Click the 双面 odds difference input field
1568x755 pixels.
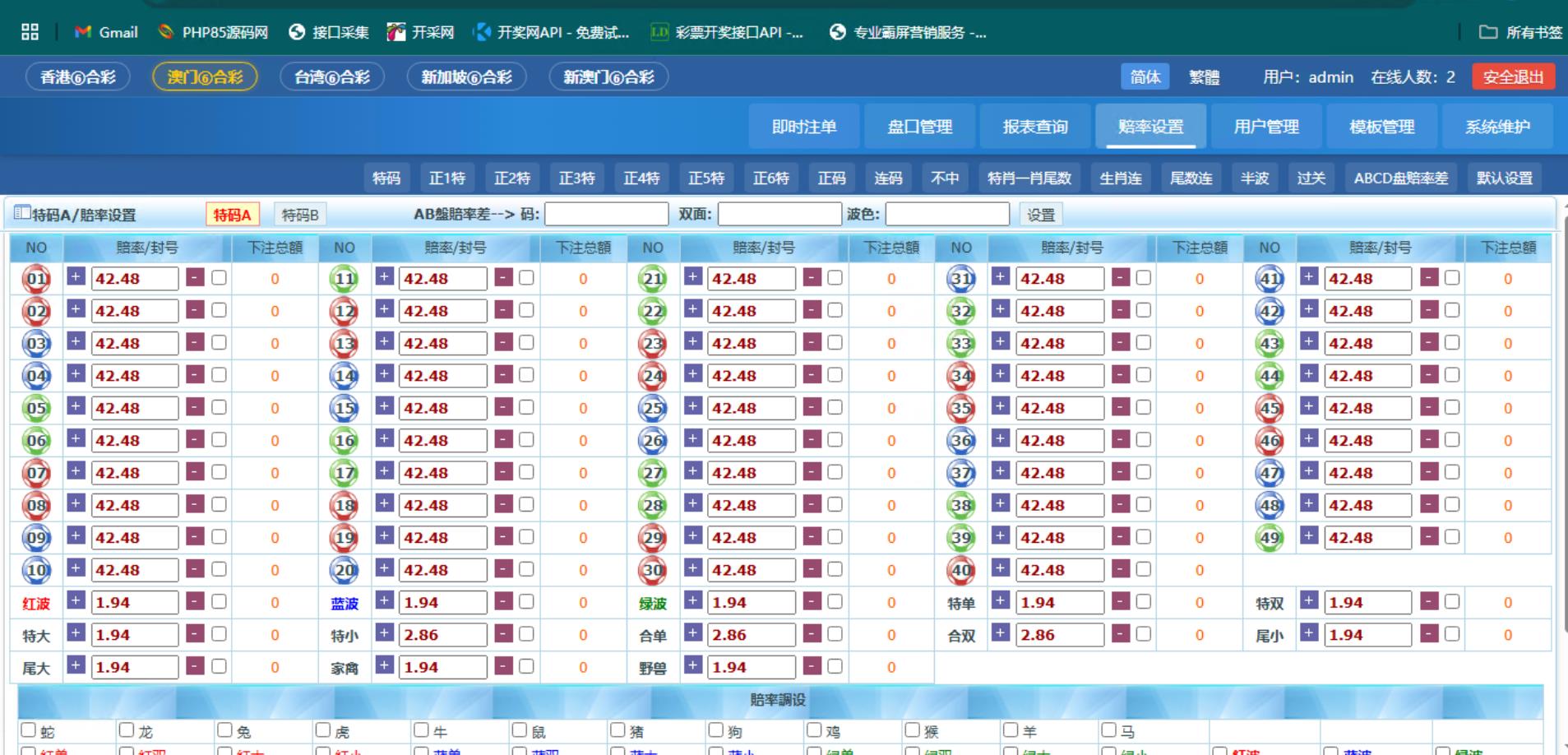tap(779, 215)
